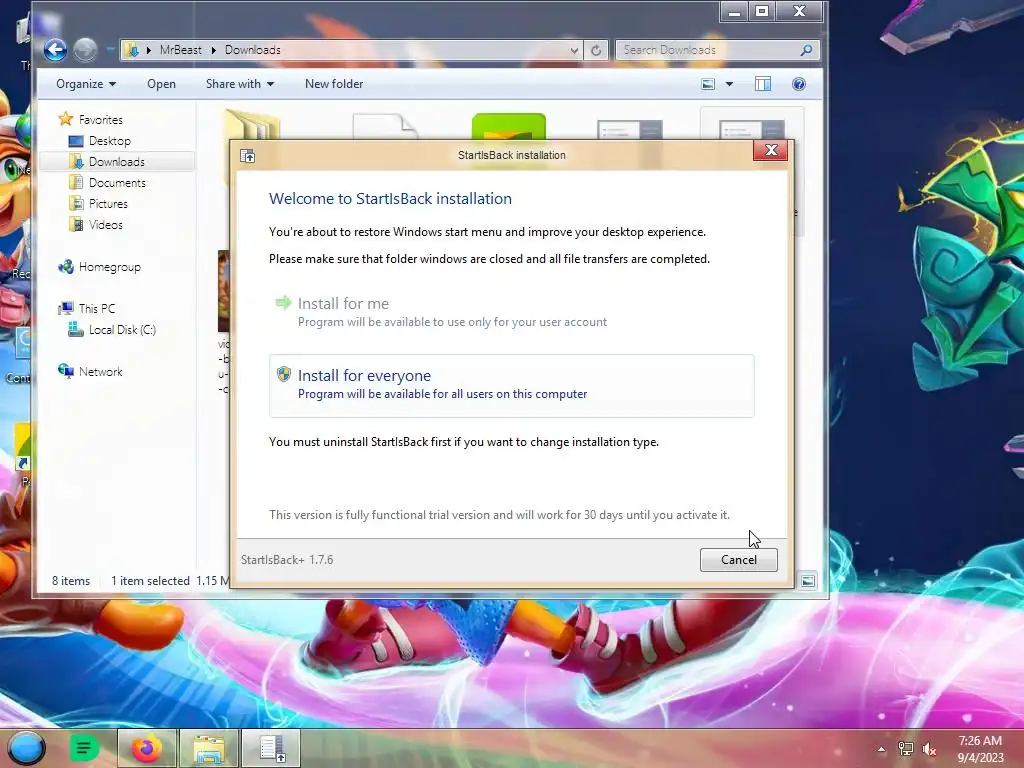Viewport: 1024px width, 768px height.
Task: Open the green notes app on taskbar
Action: pos(84,748)
